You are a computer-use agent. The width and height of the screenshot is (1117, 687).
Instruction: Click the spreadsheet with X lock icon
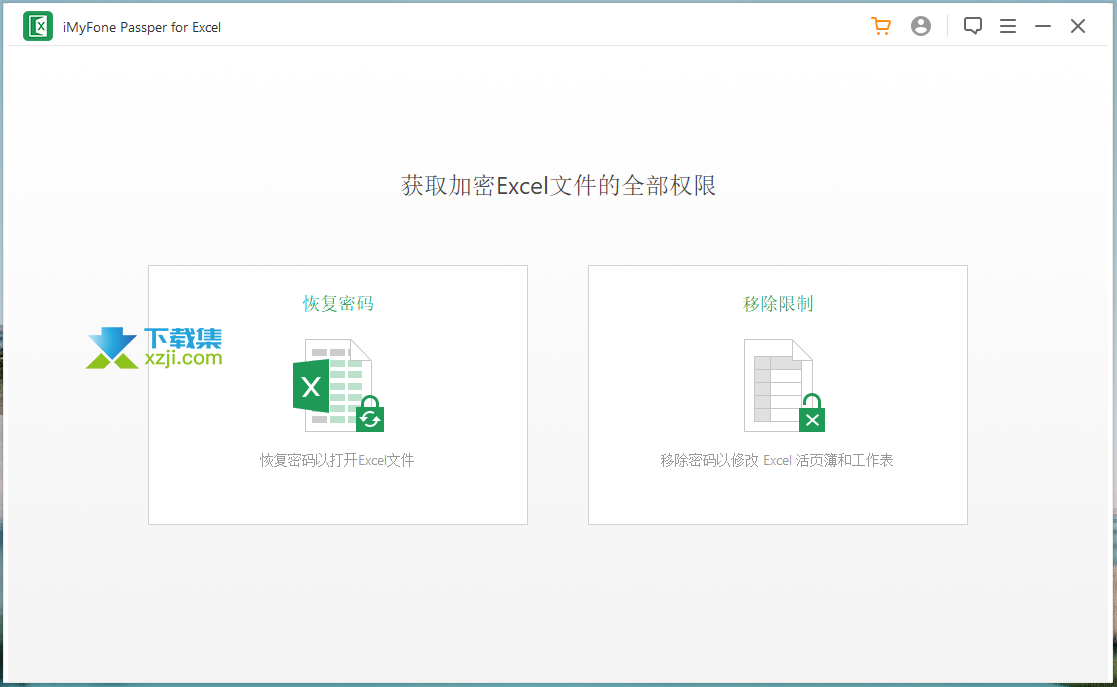click(784, 386)
